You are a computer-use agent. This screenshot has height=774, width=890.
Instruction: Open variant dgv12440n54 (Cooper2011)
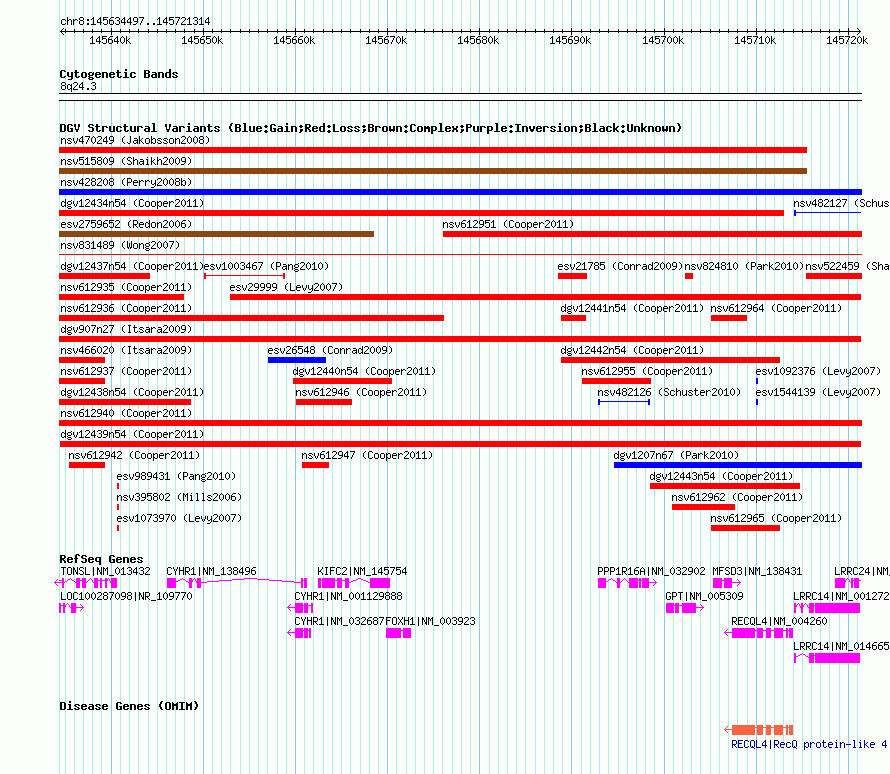pyautogui.click(x=364, y=372)
